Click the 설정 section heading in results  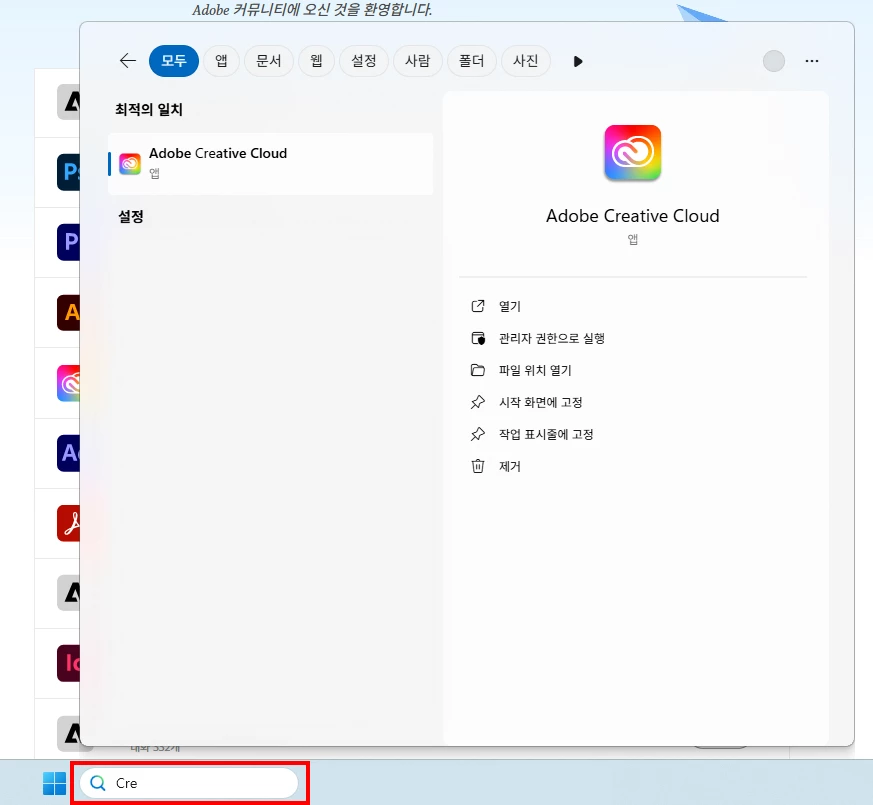pyautogui.click(x=131, y=216)
